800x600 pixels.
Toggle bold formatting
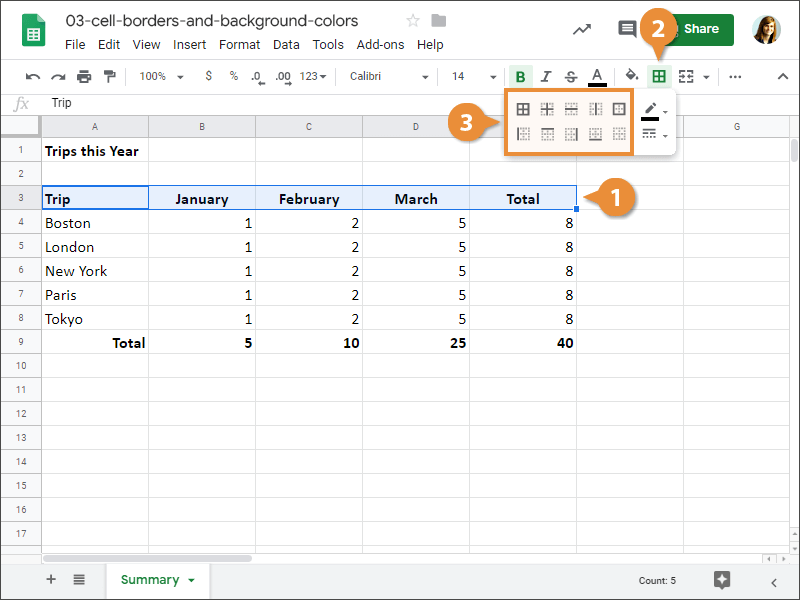point(520,77)
